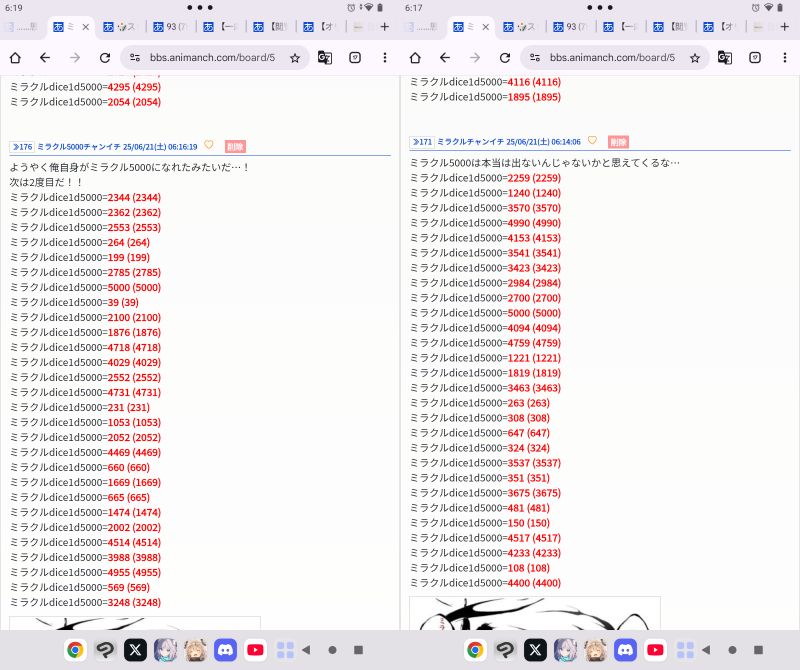Tap the home icon in left browser window

tap(15, 58)
